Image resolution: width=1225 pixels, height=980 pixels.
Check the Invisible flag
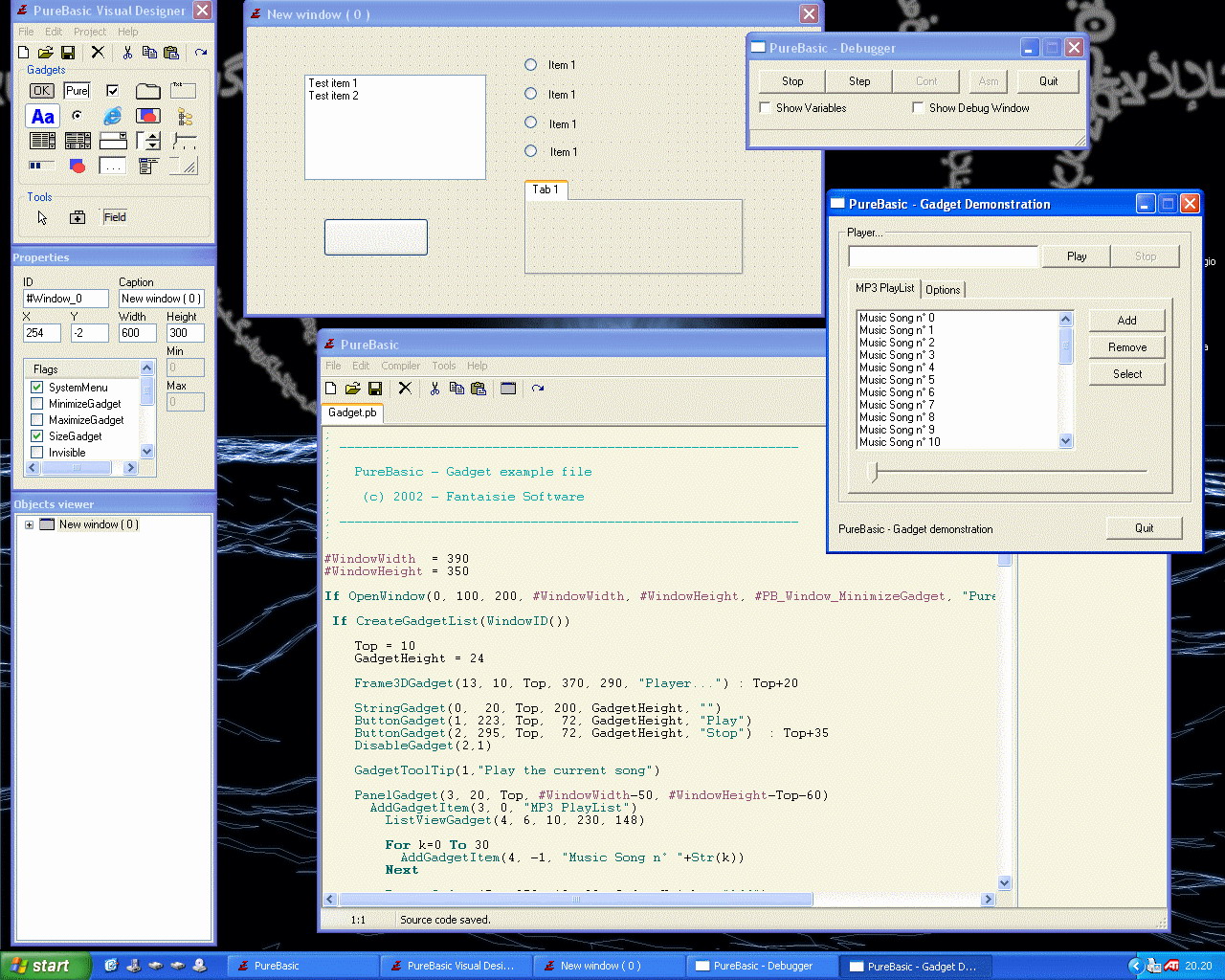tap(37, 453)
